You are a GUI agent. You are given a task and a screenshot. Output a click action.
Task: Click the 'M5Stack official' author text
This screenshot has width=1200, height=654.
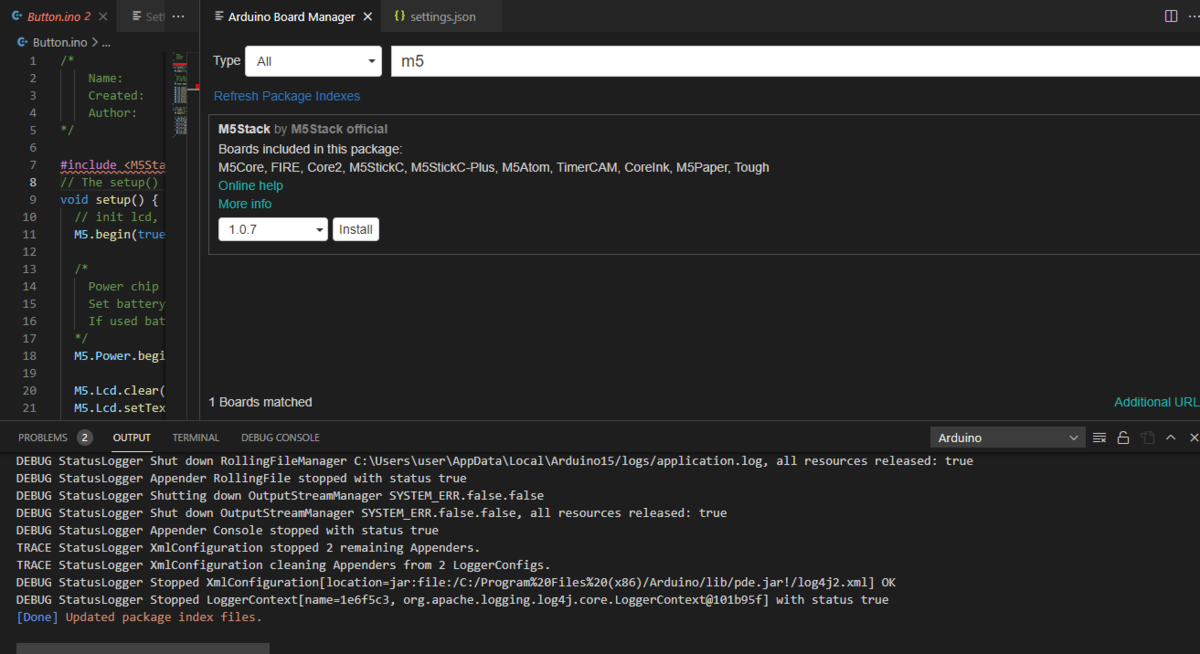tap(339, 129)
